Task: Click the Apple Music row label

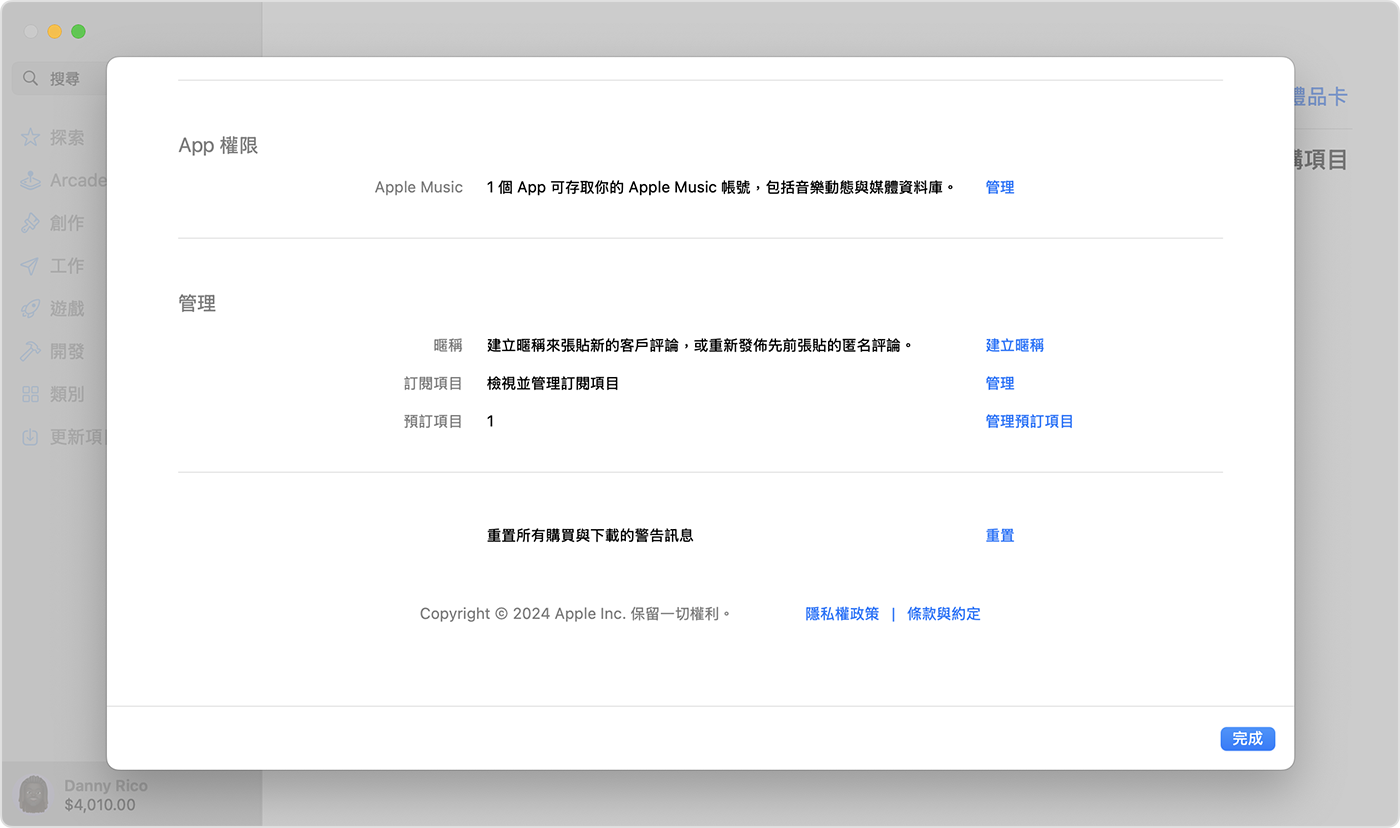Action: click(x=419, y=187)
